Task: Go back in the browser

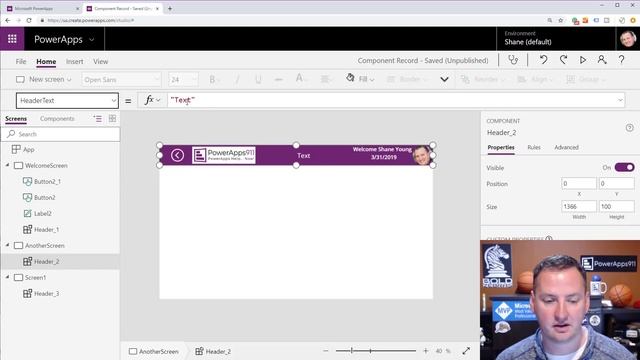Action: [8, 20]
